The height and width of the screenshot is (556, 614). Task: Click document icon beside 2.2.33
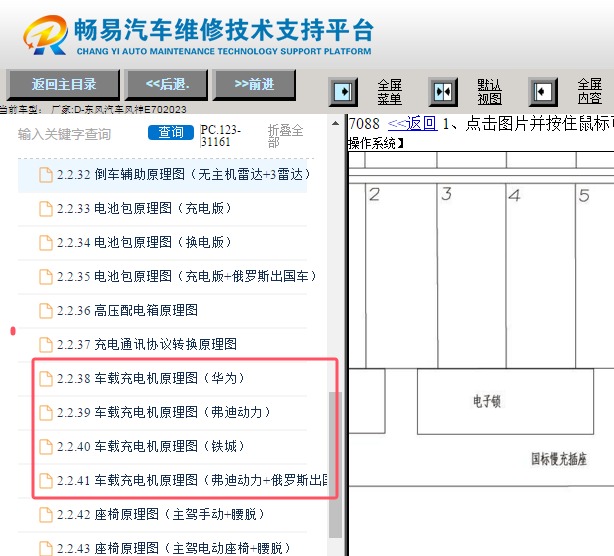(x=46, y=209)
